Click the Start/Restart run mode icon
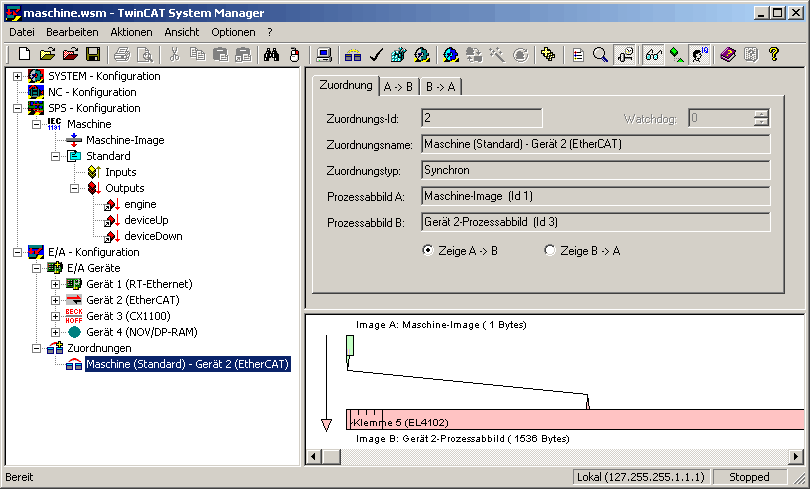 click(x=422, y=54)
